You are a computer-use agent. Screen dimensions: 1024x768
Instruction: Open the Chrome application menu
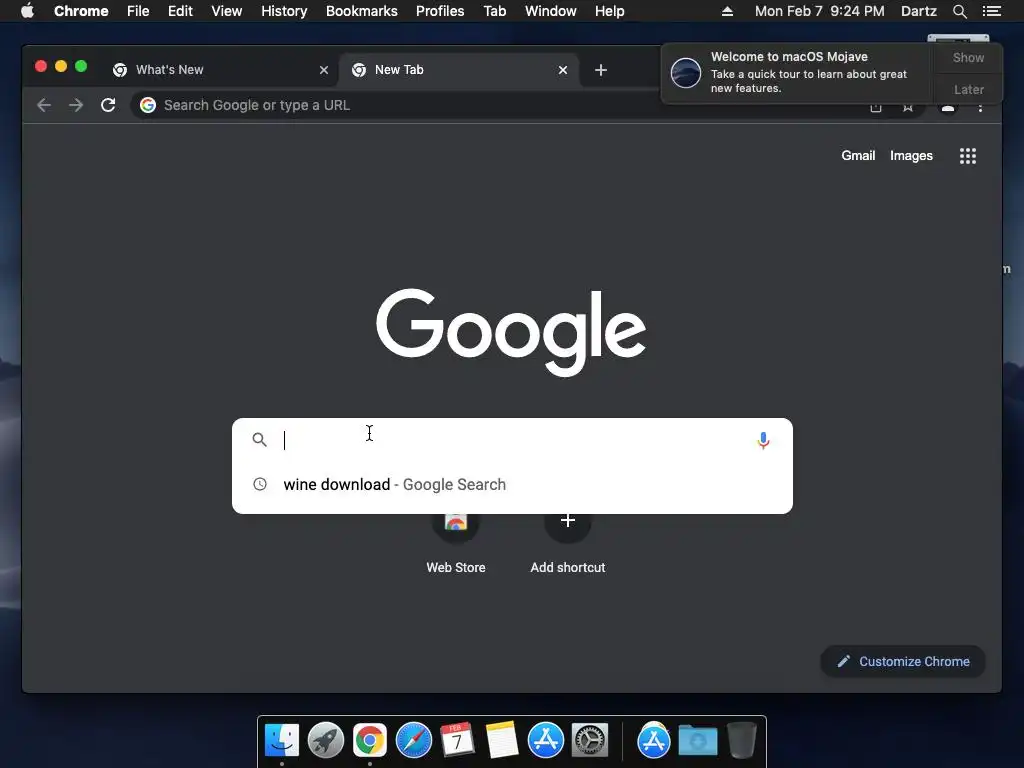[81, 11]
